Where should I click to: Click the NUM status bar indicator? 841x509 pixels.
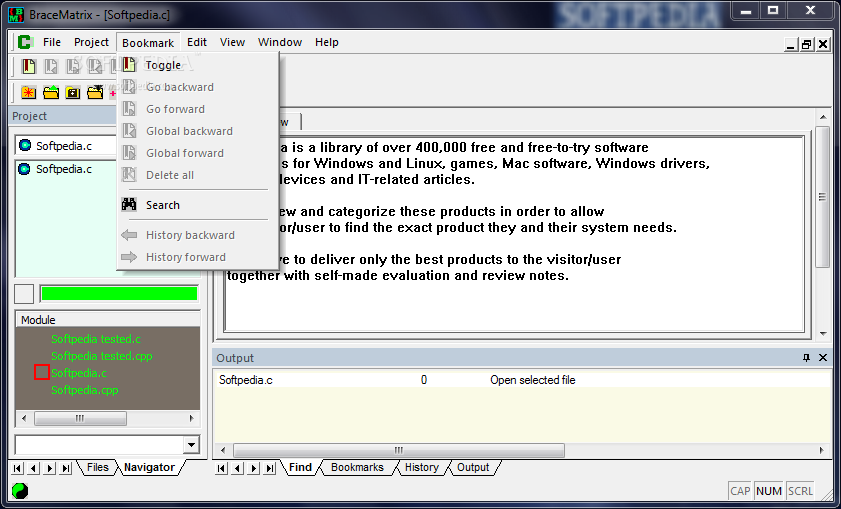coord(769,491)
